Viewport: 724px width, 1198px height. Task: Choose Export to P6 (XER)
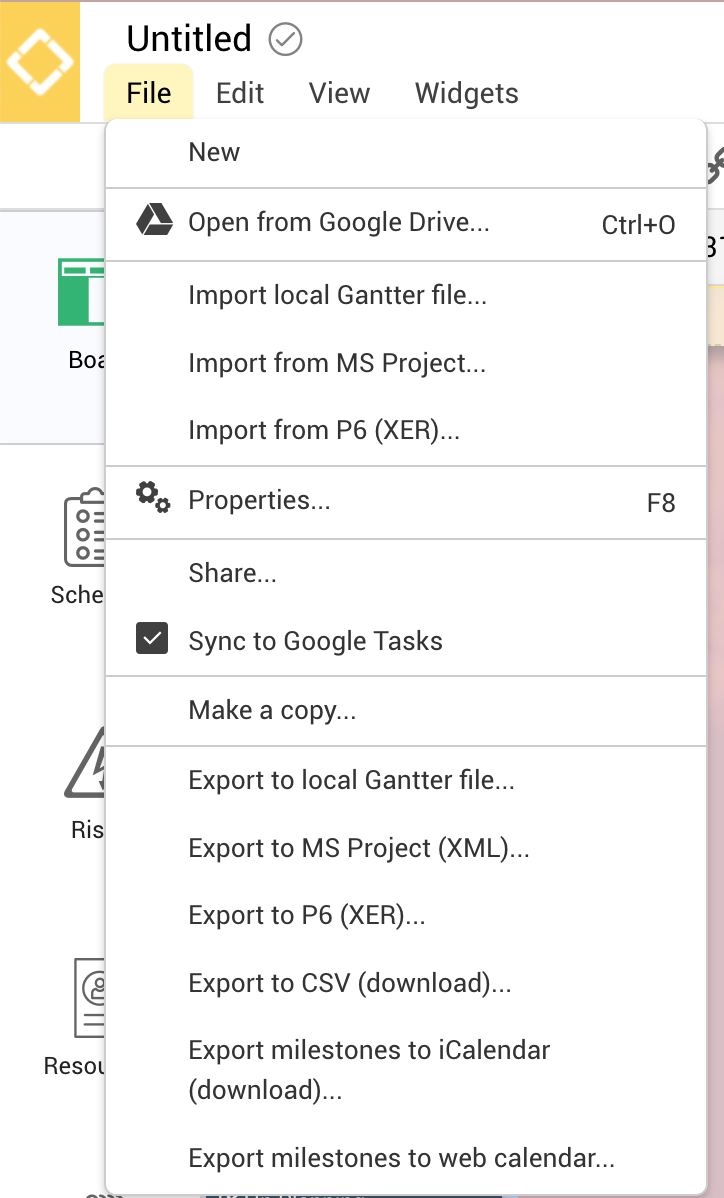[x=406, y=915]
